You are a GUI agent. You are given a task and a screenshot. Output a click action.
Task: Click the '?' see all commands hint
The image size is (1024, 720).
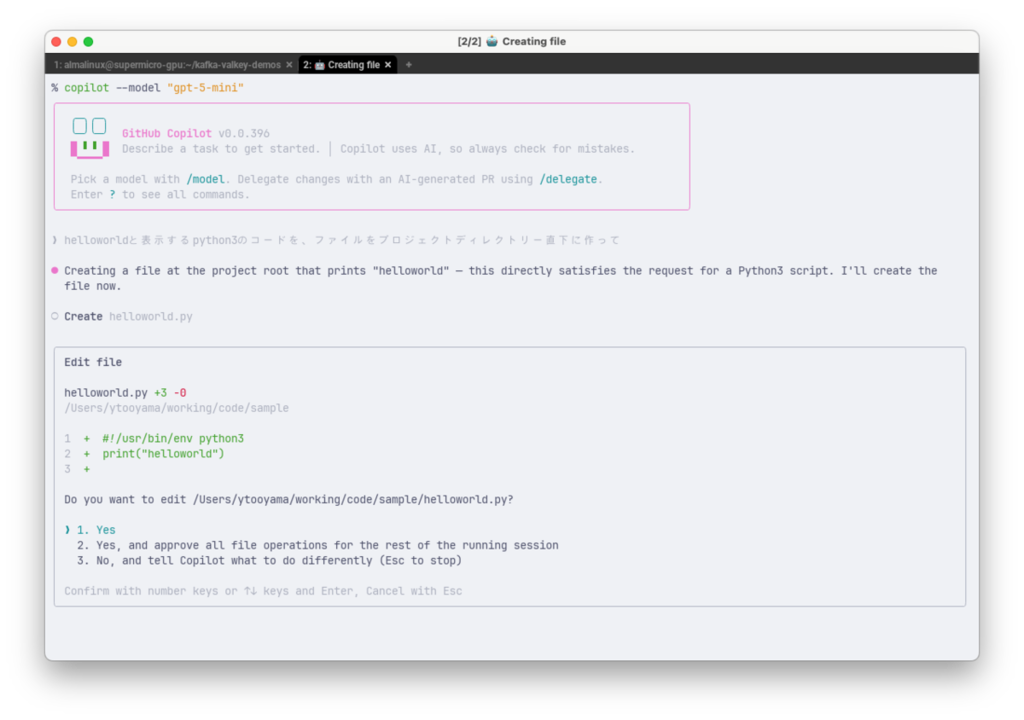point(112,195)
